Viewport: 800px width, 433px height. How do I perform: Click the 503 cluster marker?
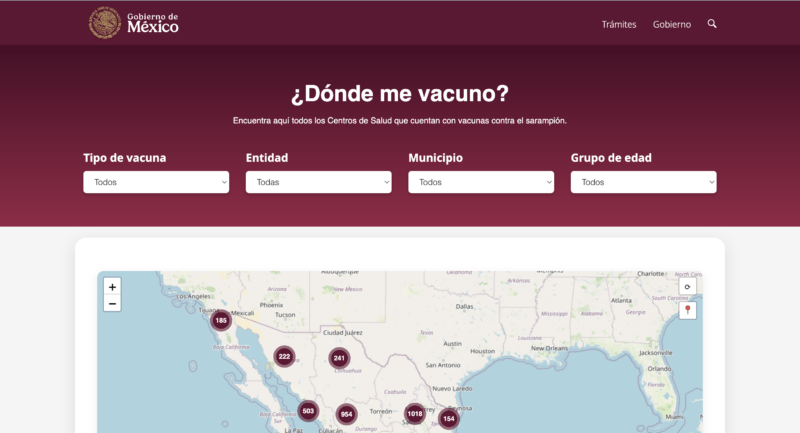[x=308, y=411]
